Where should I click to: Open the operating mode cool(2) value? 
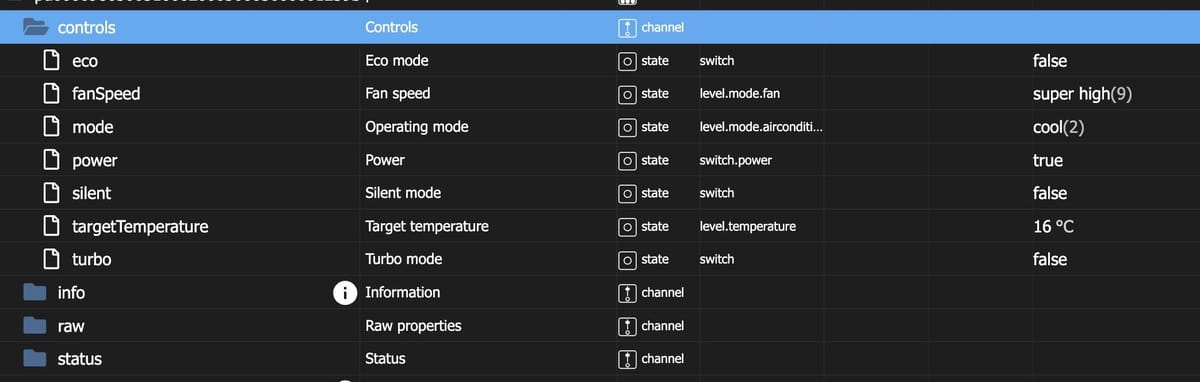[1059, 127]
